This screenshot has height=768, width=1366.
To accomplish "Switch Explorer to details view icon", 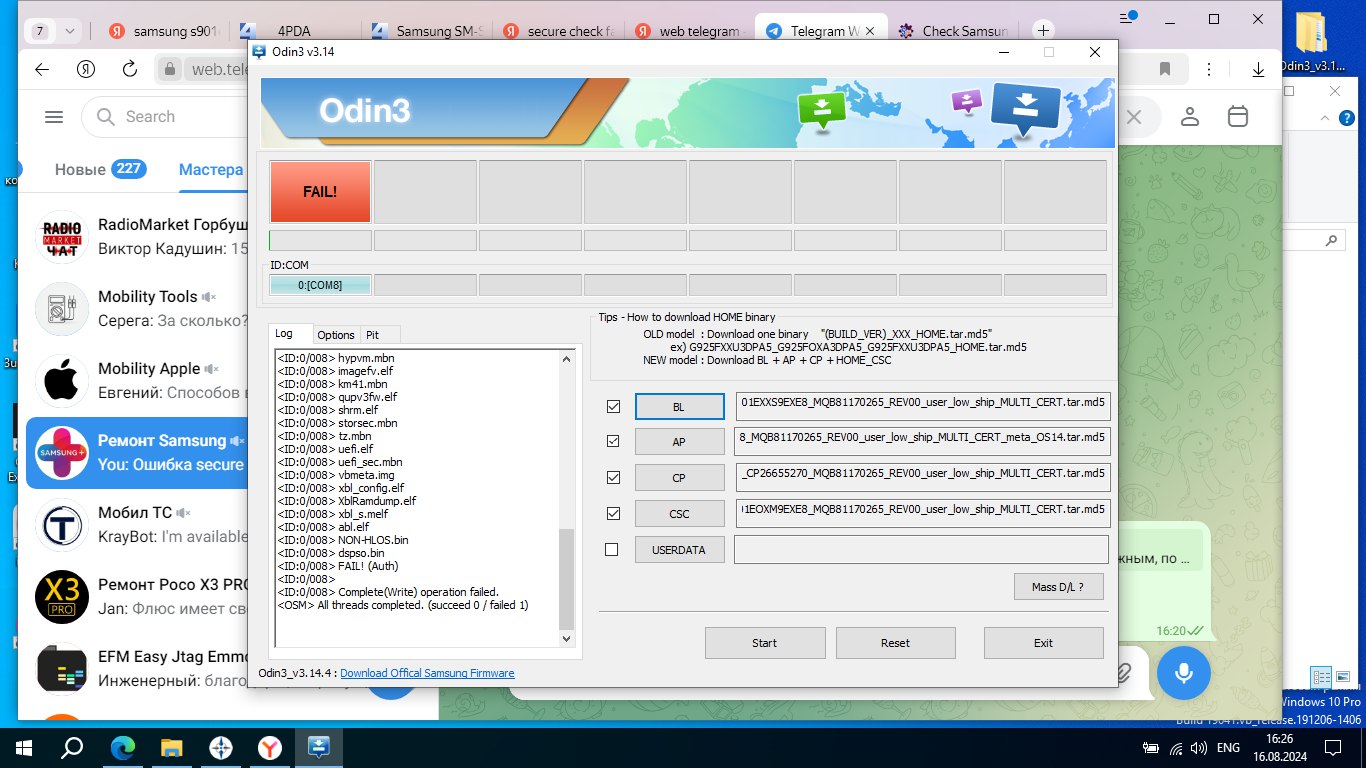I will (1320, 677).
